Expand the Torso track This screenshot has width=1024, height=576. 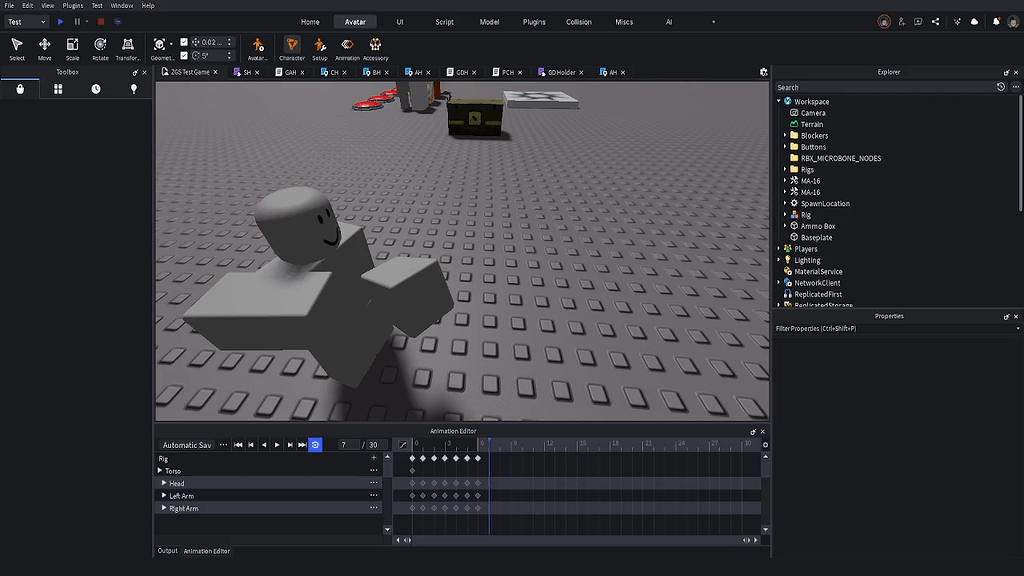tap(159, 470)
